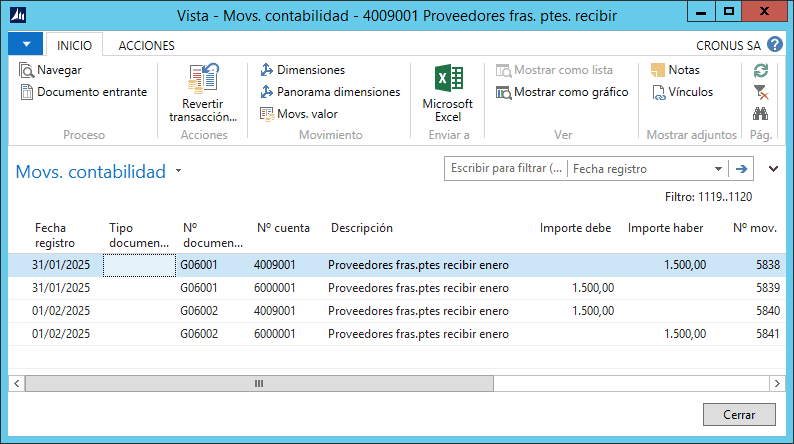Click the binoculars search icon
Viewport: 794px width, 444px height.
[761, 114]
